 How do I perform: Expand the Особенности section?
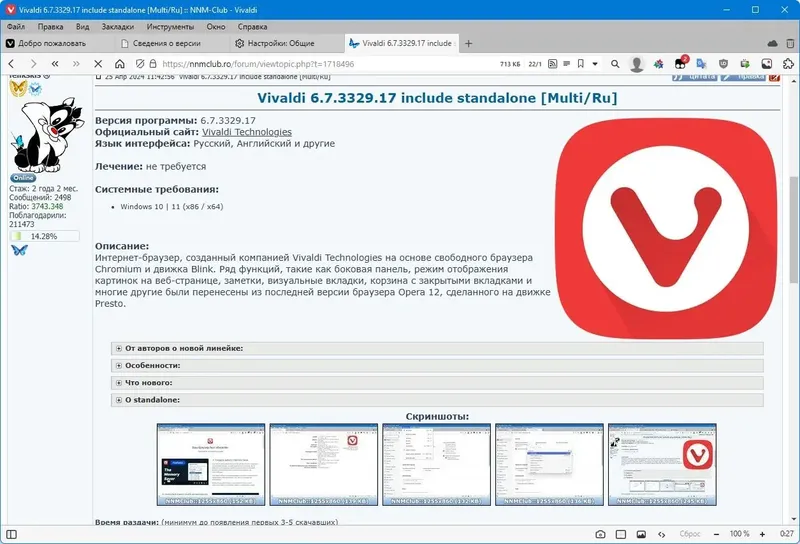coord(437,365)
